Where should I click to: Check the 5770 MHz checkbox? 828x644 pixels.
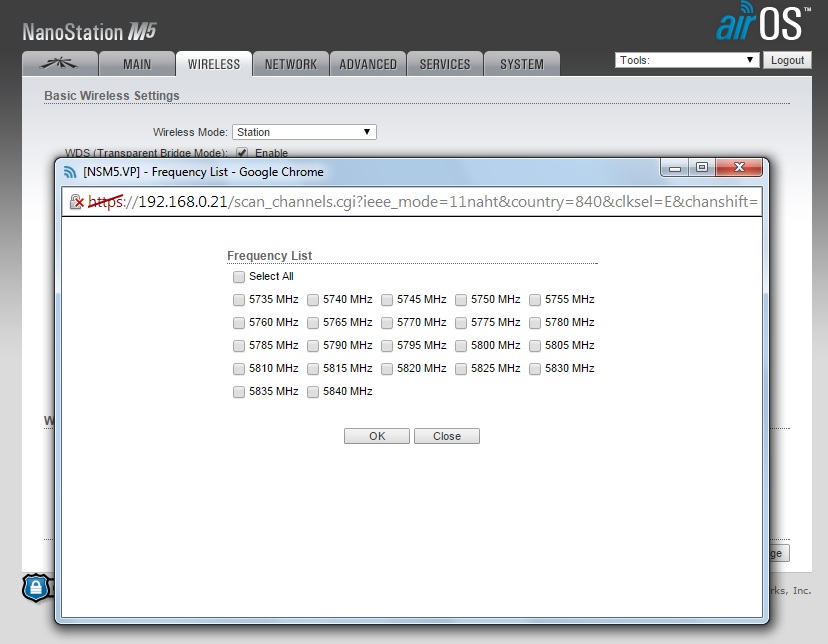(387, 323)
